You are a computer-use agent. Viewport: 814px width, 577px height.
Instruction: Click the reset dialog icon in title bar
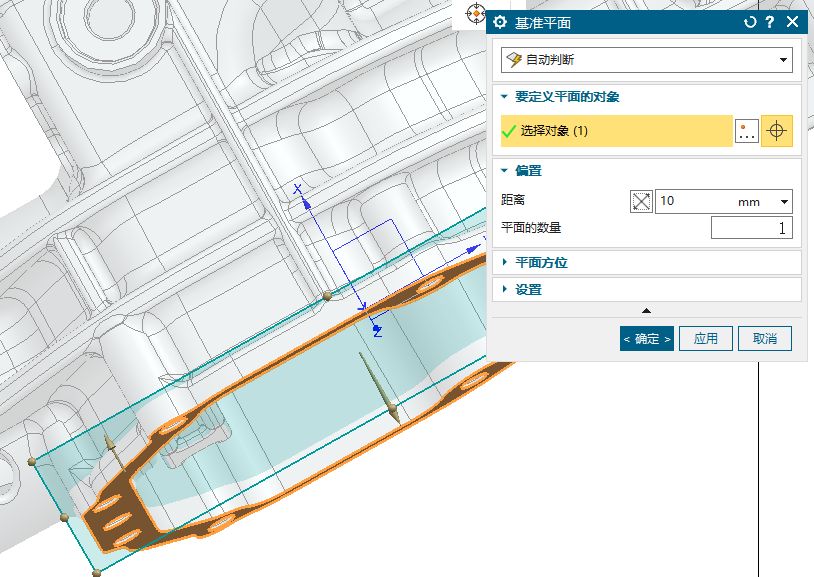(750, 22)
